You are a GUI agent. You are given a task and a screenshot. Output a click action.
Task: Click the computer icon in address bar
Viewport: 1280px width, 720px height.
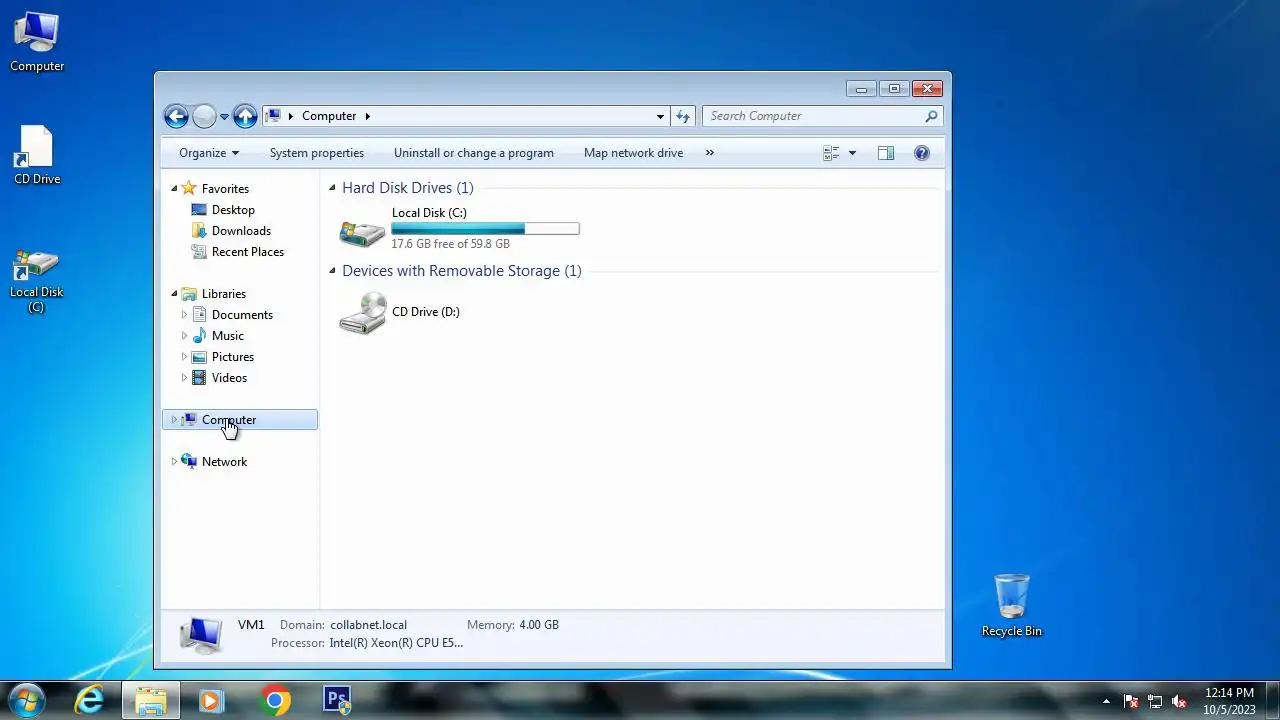[274, 116]
